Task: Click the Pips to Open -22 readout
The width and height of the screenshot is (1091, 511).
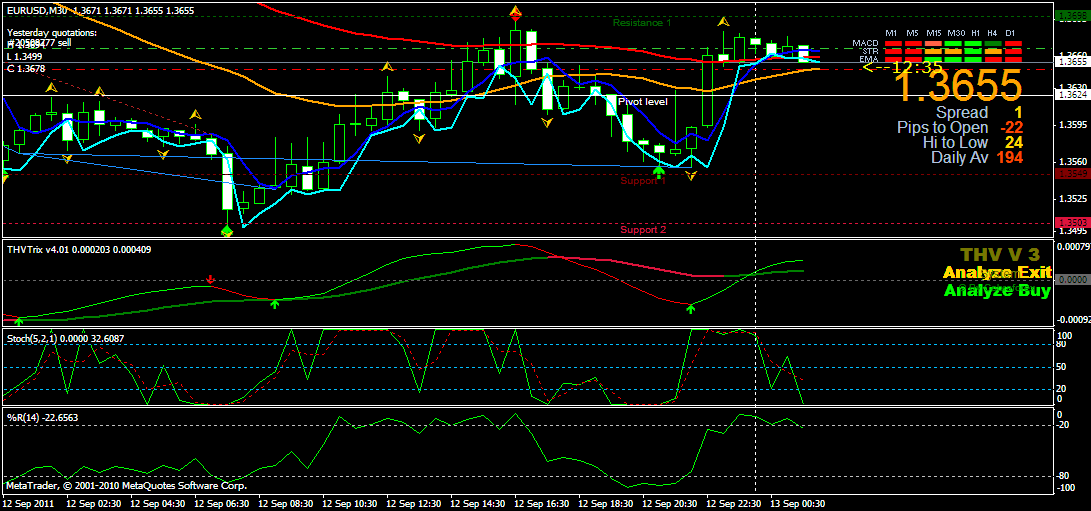Action: 959,128
